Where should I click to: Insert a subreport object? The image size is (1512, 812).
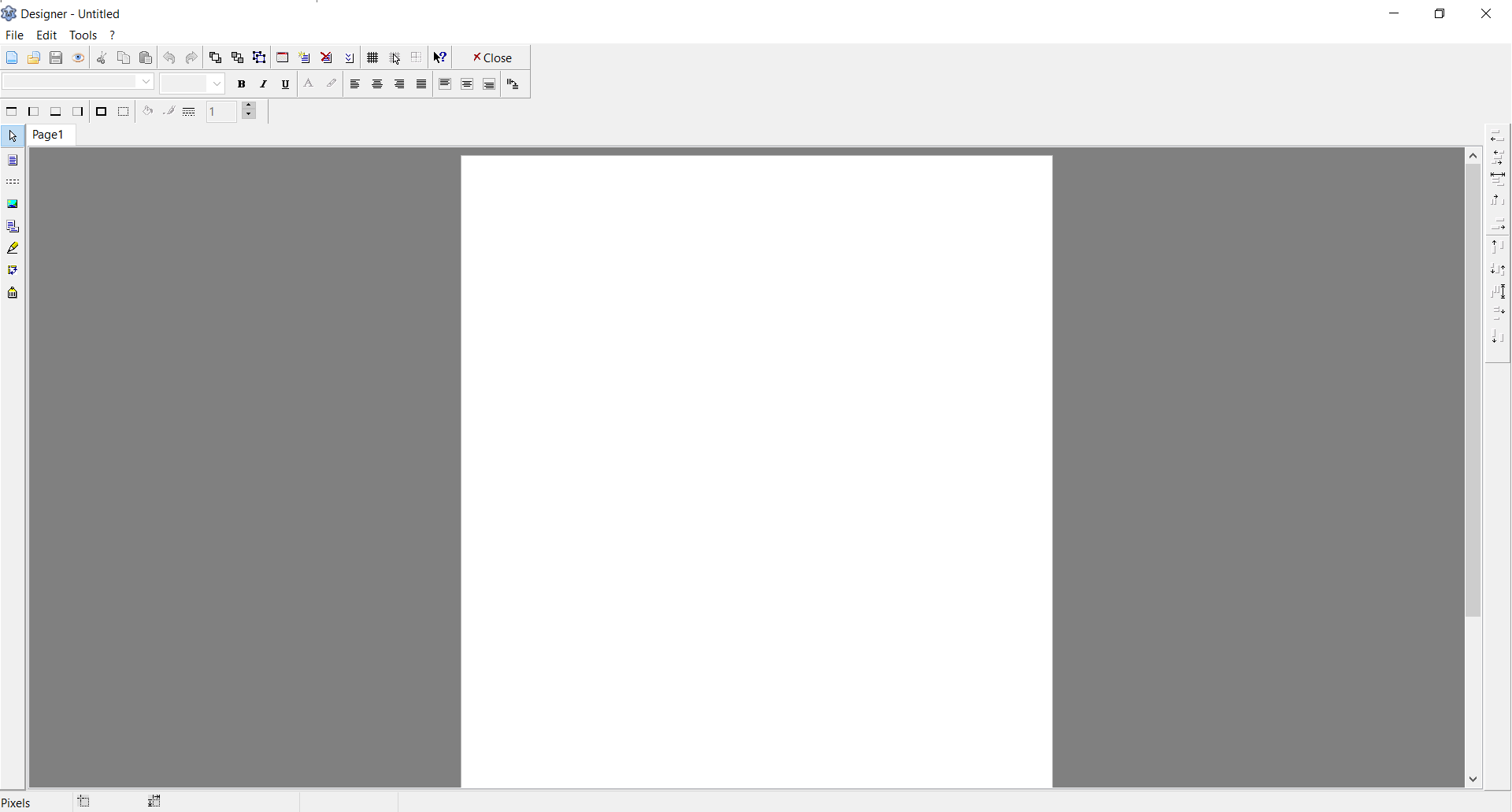point(13,227)
